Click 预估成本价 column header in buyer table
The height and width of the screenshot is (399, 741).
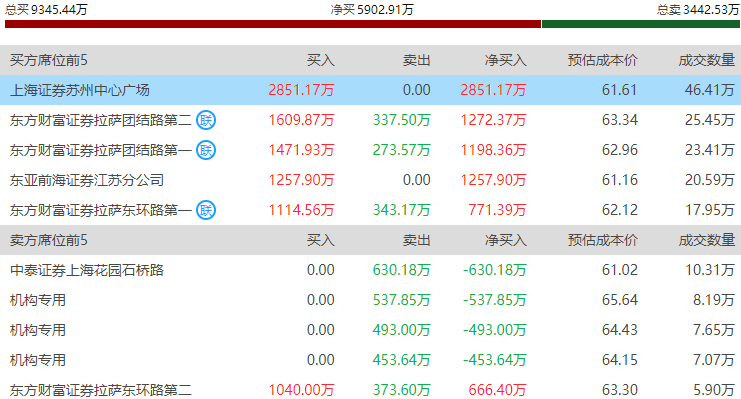(x=603, y=60)
